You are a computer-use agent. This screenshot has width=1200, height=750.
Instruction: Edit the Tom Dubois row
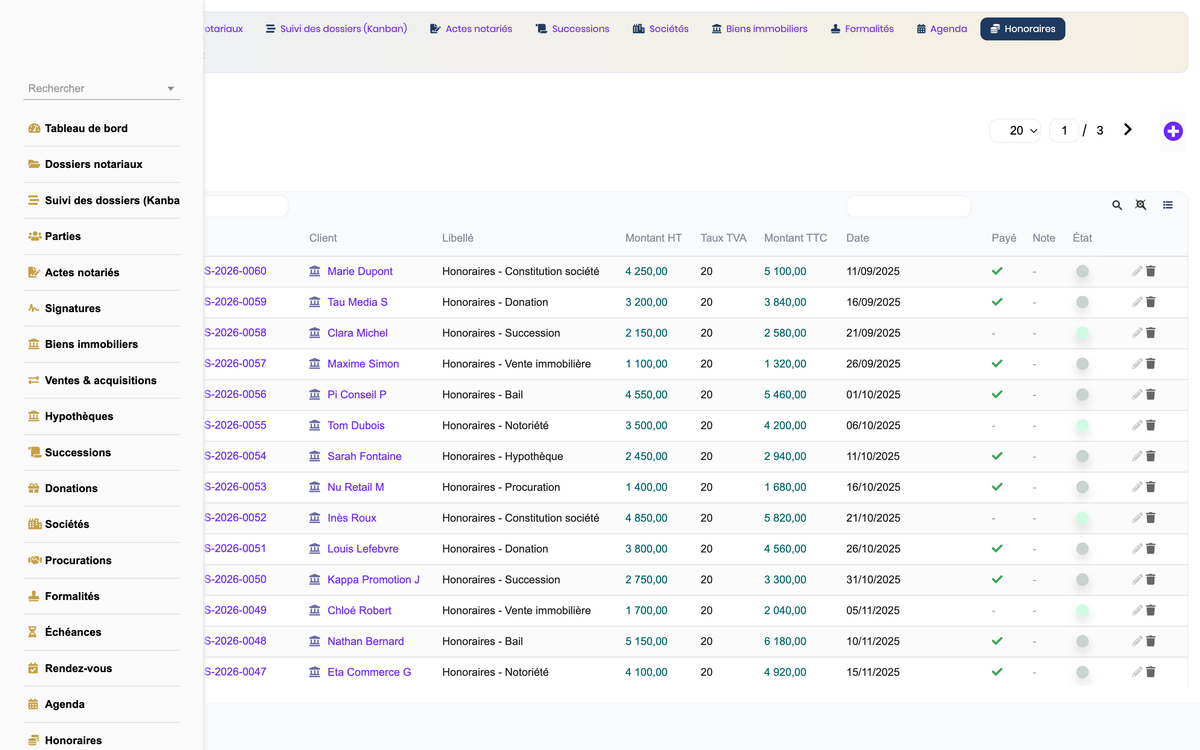pos(1137,426)
